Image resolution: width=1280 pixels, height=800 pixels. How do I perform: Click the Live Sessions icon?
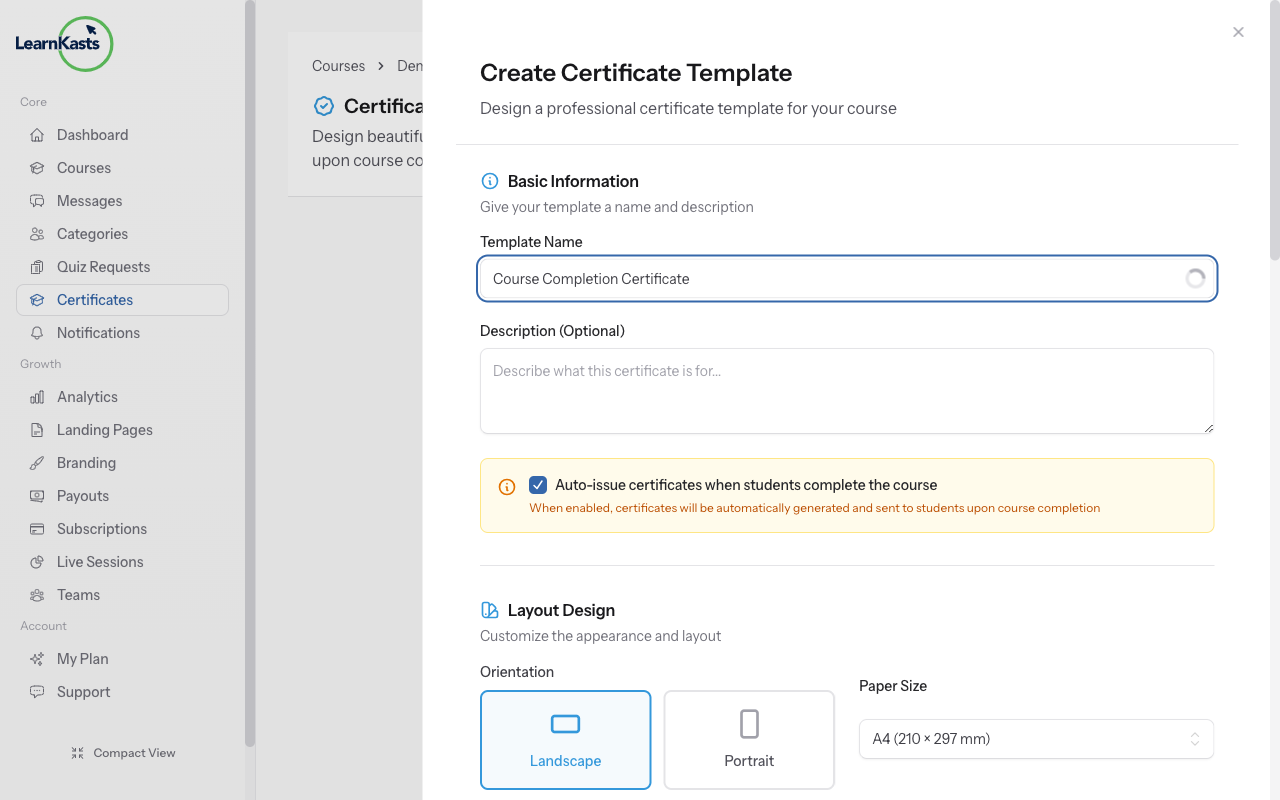35,561
